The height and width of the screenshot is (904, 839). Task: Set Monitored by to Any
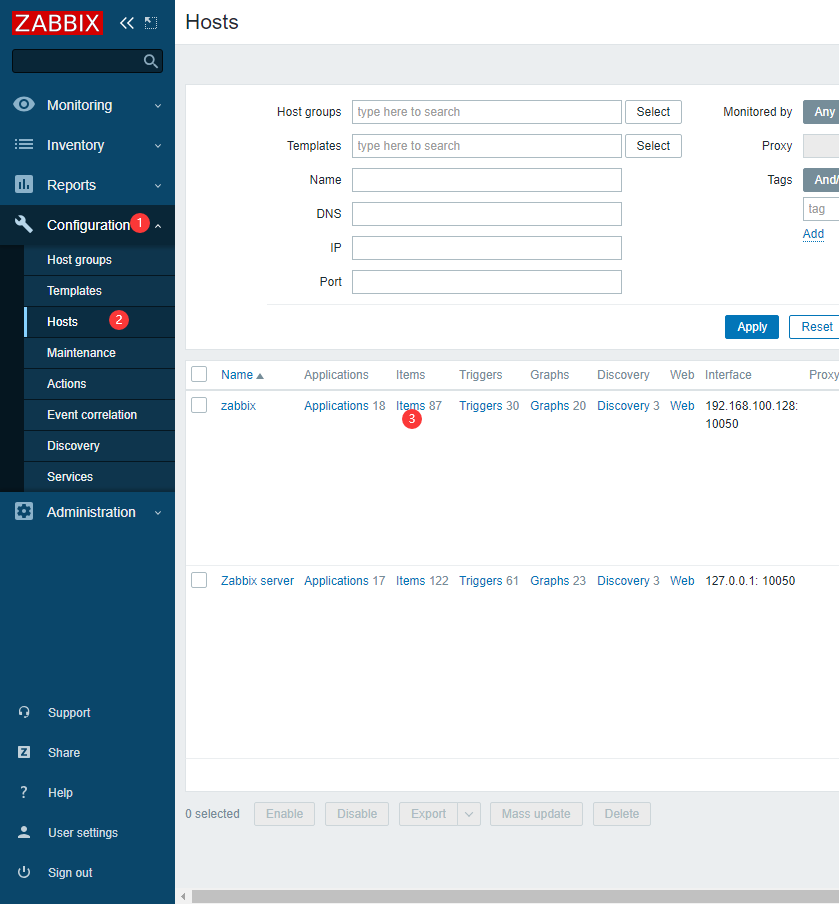823,112
